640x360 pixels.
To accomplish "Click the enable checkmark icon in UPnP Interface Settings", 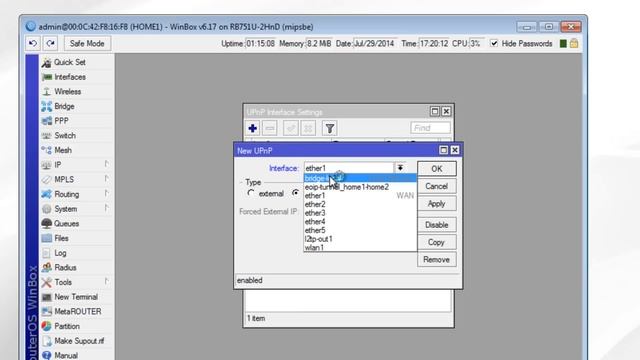I will [x=291, y=129].
